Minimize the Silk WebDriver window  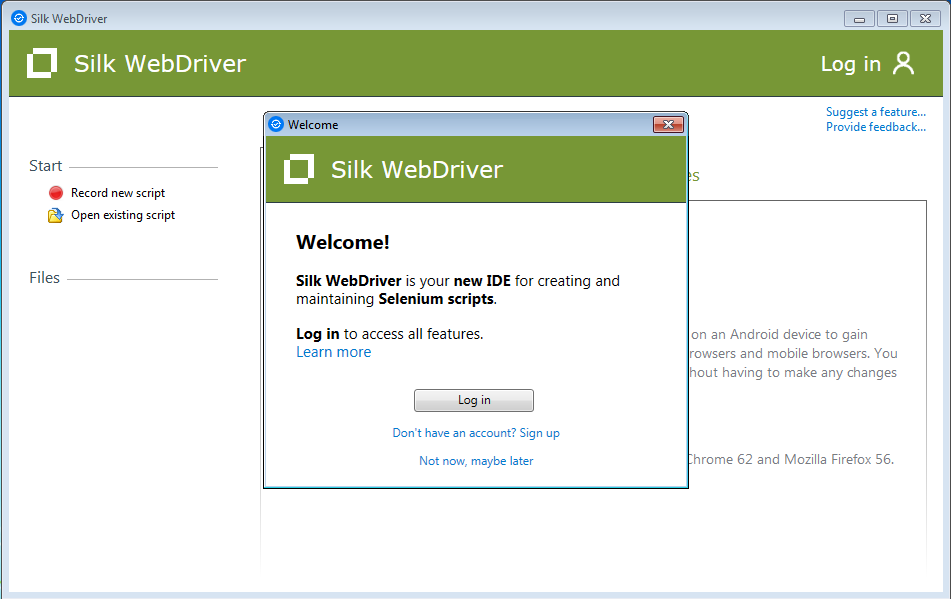click(859, 19)
